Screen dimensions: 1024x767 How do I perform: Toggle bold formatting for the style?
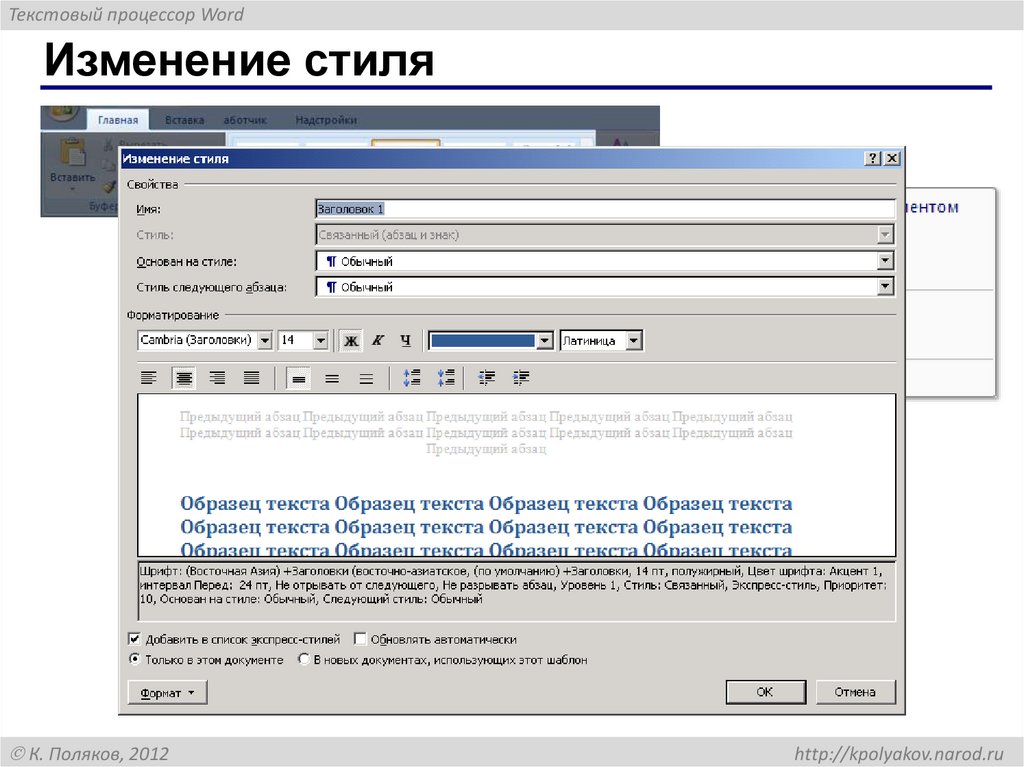(350, 340)
